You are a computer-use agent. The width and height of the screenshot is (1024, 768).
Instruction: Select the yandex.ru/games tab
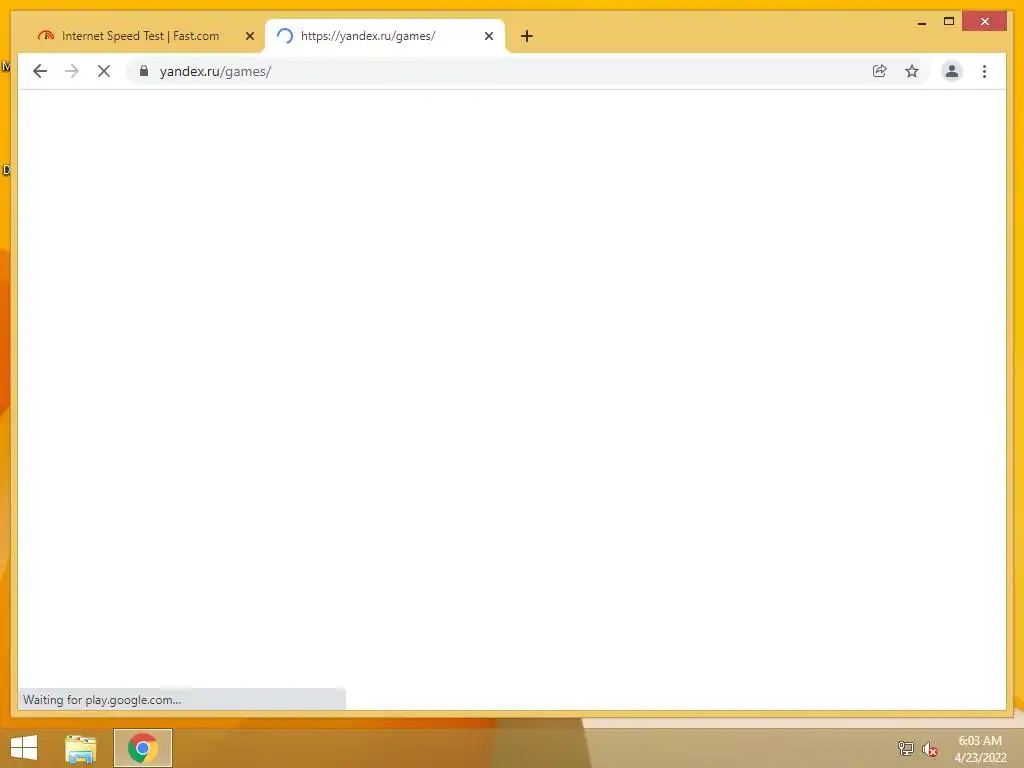pos(385,36)
